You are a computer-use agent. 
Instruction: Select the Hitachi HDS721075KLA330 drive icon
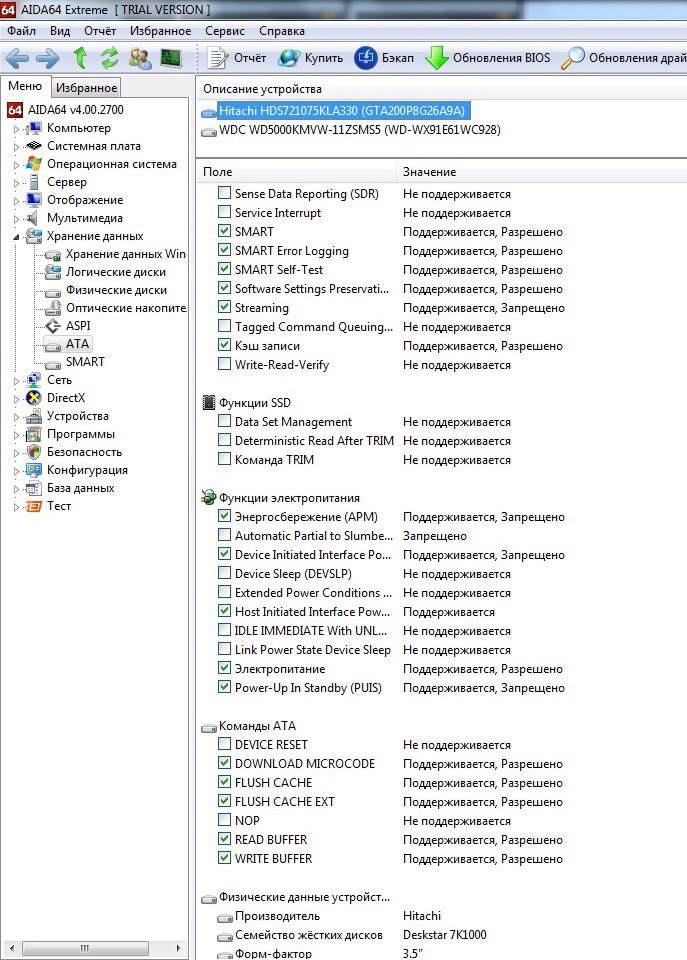coord(209,111)
